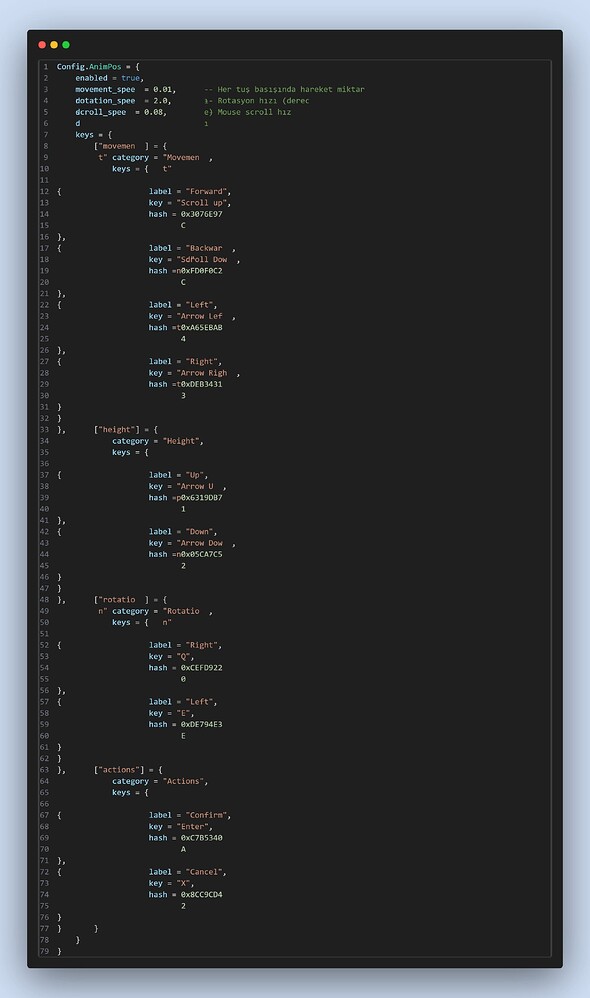Viewport: 590px width, 998px height.
Task: Click hash value 0xA65EBAB
Action: point(202,327)
